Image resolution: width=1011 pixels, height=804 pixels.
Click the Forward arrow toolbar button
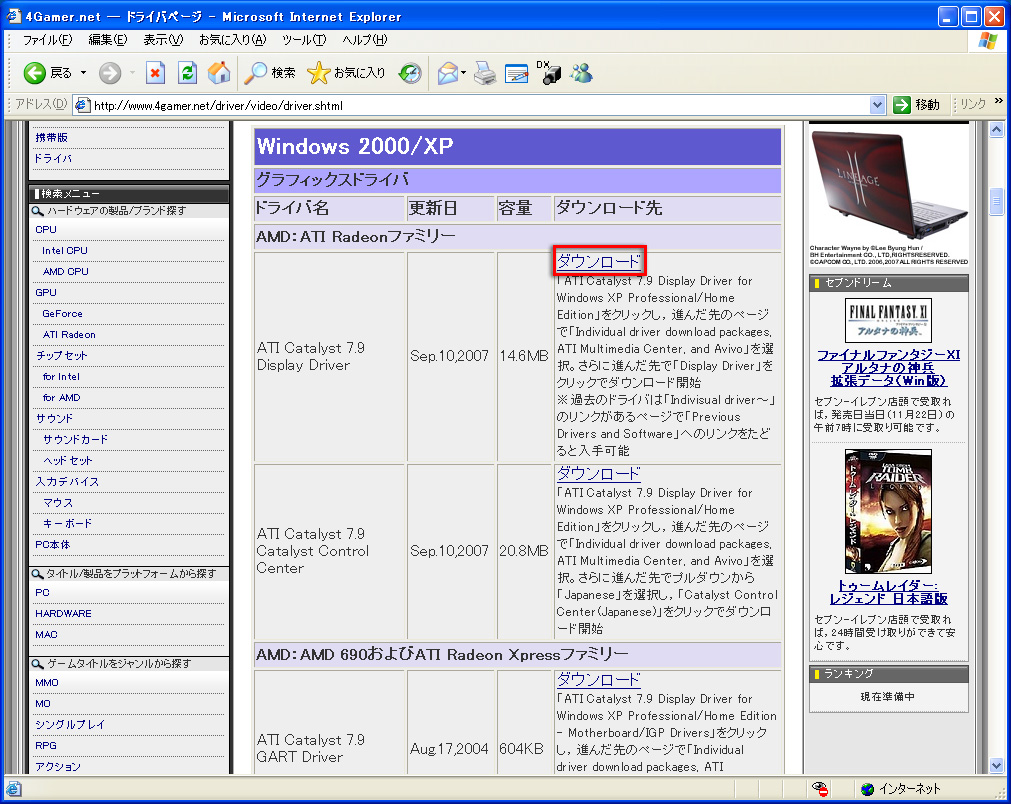(x=110, y=73)
